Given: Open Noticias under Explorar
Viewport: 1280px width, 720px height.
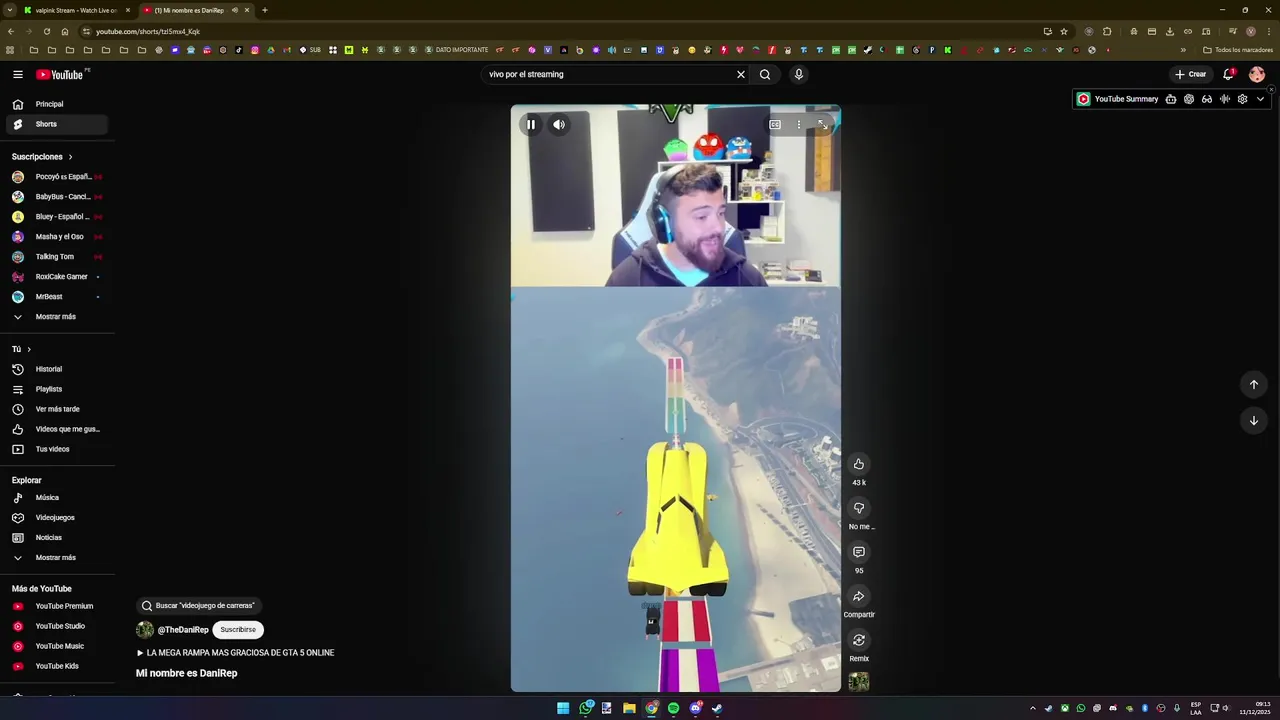Looking at the screenshot, I should click(55, 538).
